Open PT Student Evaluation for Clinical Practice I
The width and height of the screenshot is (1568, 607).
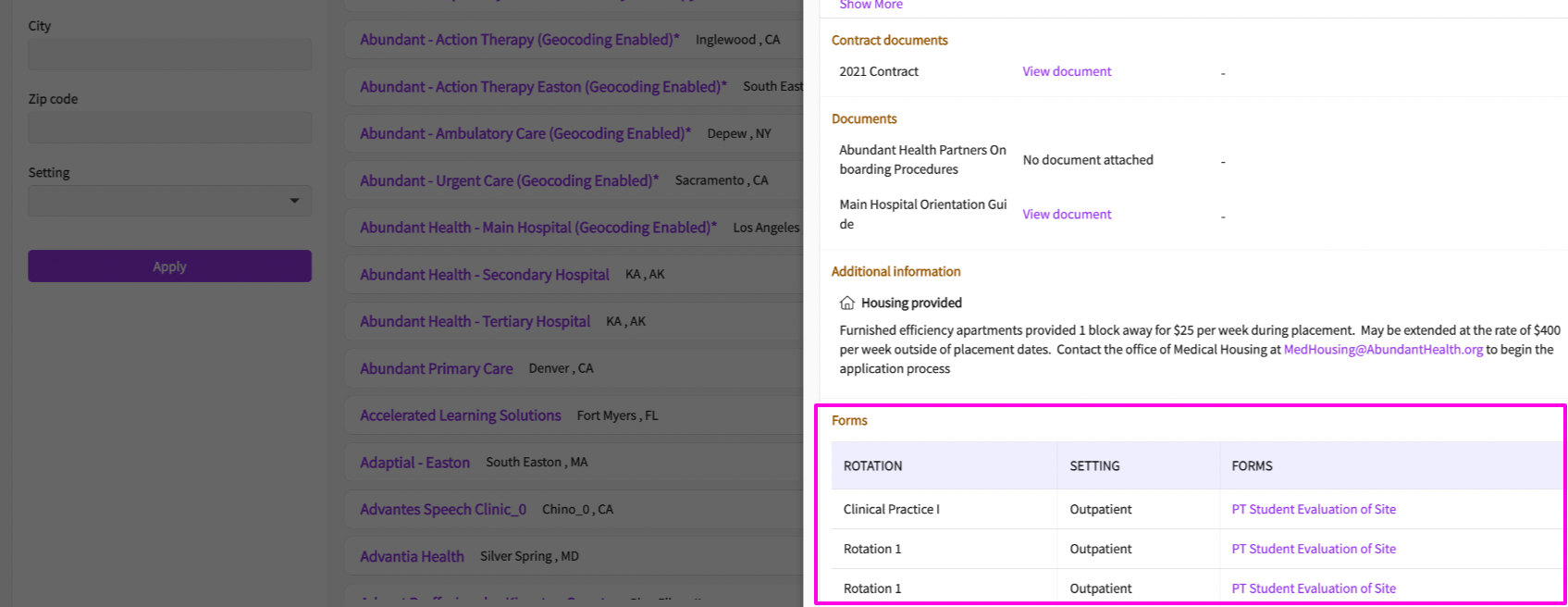[1314, 509]
